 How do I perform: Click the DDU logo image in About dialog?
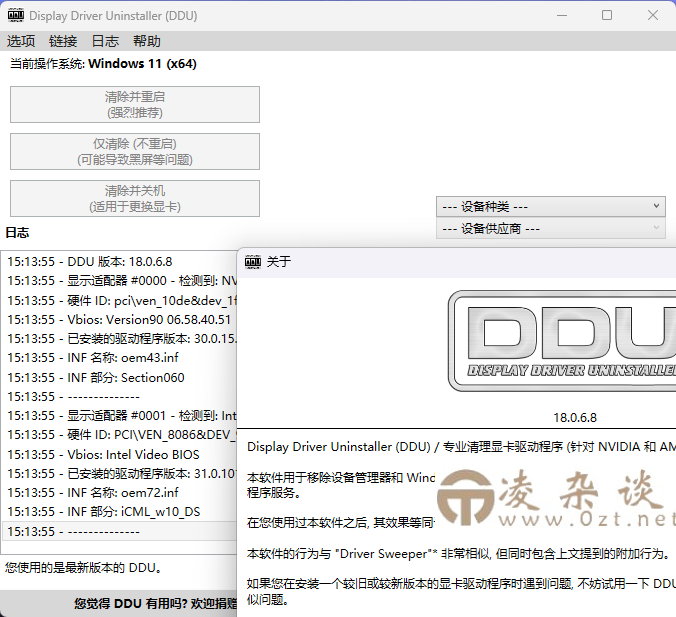pyautogui.click(x=562, y=341)
